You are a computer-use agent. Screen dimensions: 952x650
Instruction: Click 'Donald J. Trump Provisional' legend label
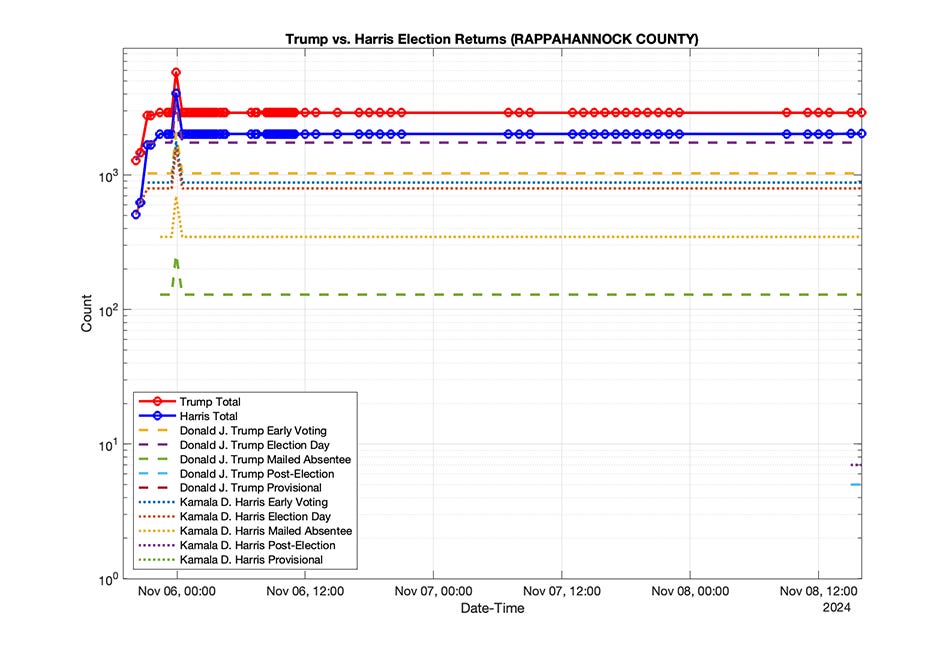(251, 488)
